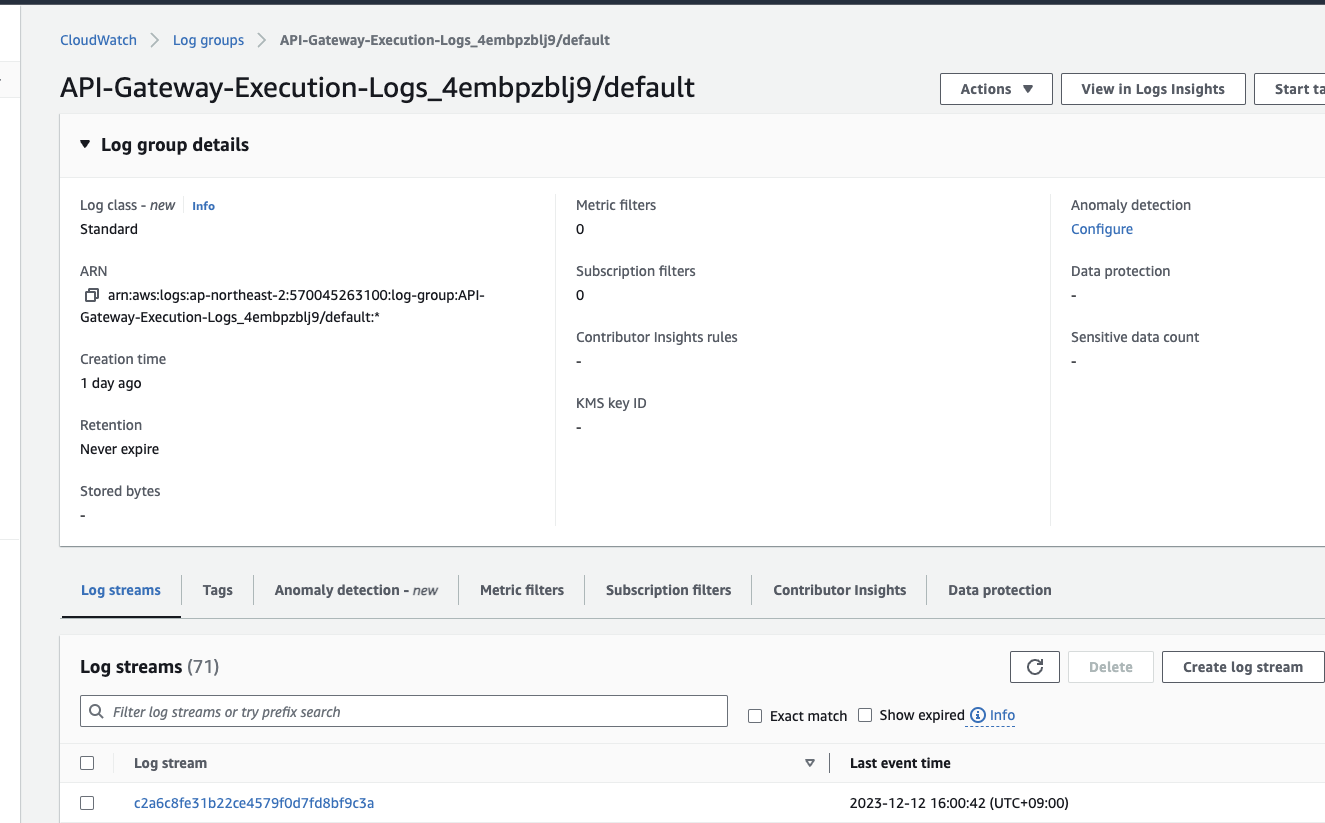Click the Standard log class value

click(x=109, y=229)
